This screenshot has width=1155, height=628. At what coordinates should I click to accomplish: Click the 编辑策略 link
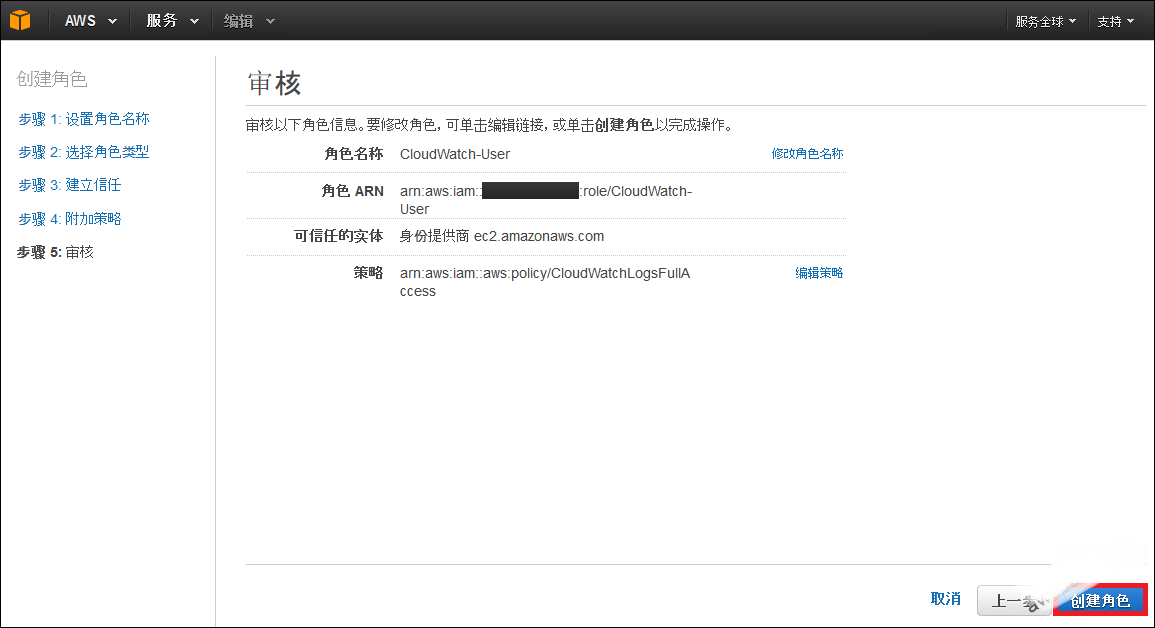click(819, 272)
